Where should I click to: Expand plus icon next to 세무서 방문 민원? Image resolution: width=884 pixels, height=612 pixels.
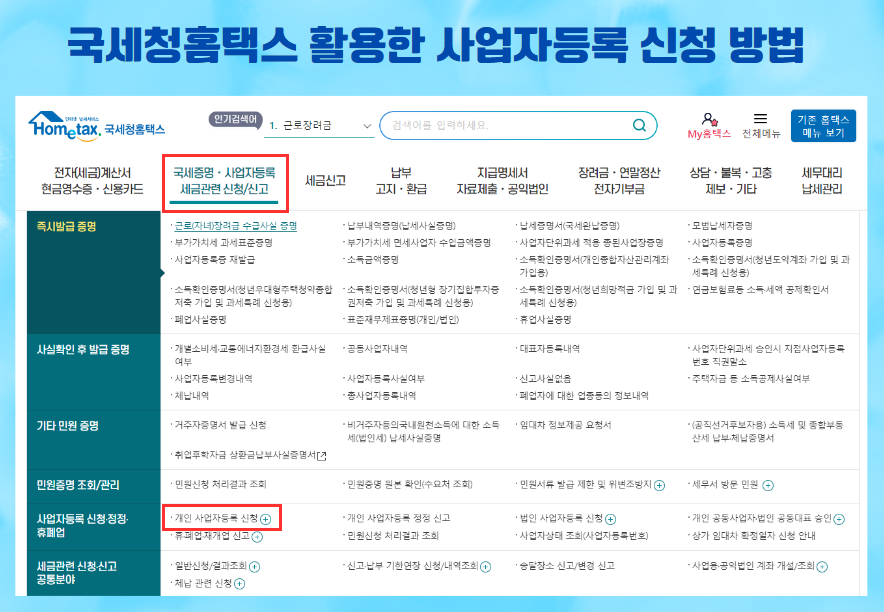[768, 485]
